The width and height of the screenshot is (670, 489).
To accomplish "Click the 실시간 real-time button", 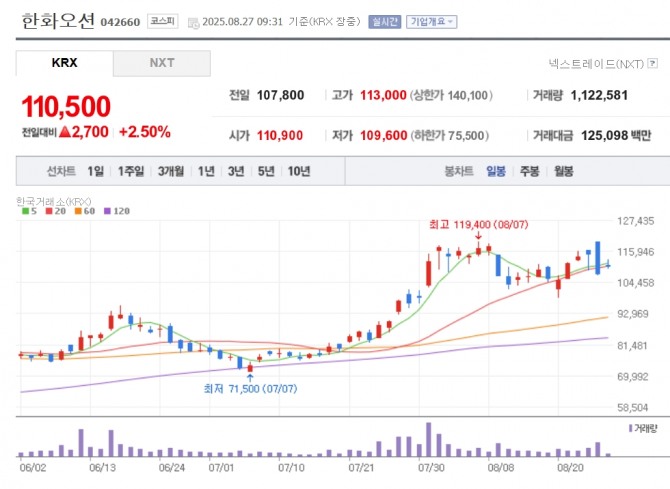I will [383, 21].
